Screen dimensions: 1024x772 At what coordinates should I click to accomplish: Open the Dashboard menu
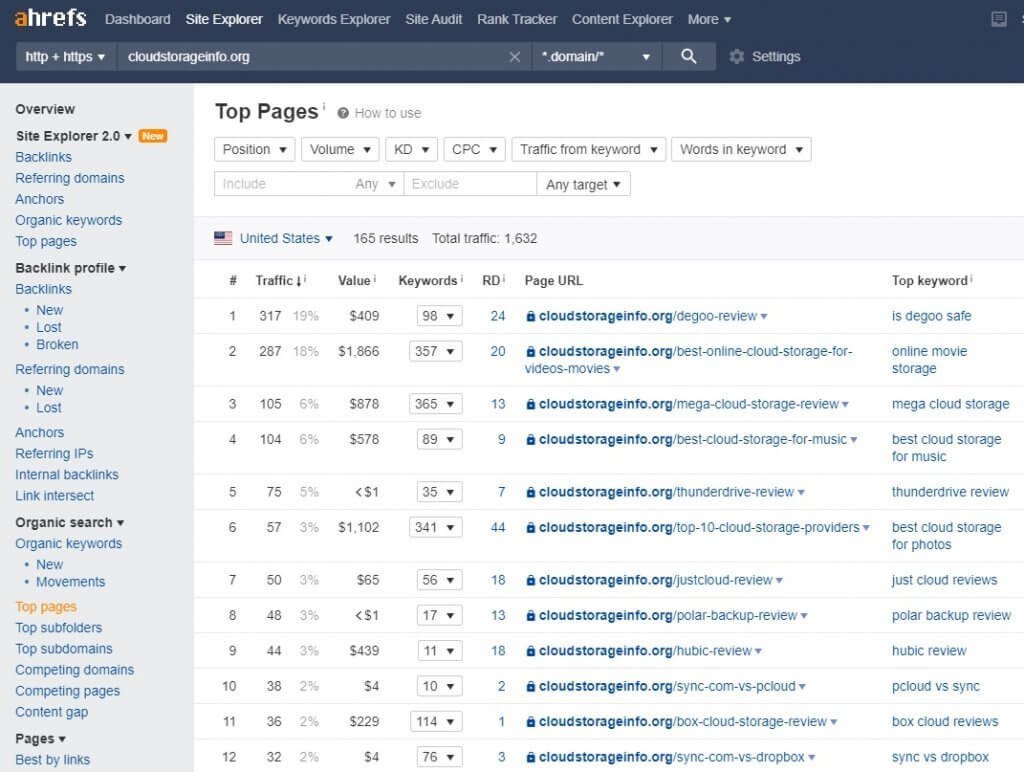(138, 20)
